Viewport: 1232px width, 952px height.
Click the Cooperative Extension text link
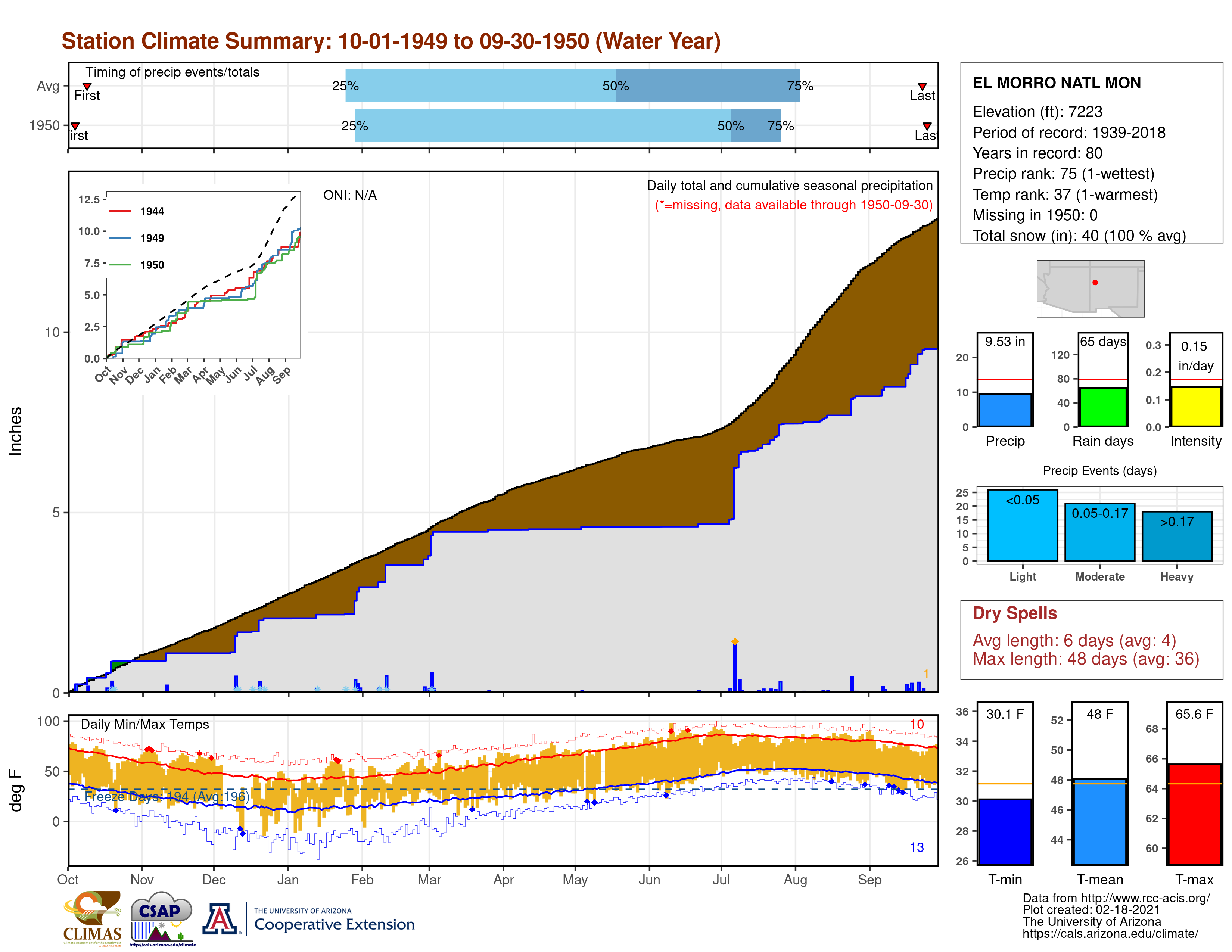tap(334, 924)
